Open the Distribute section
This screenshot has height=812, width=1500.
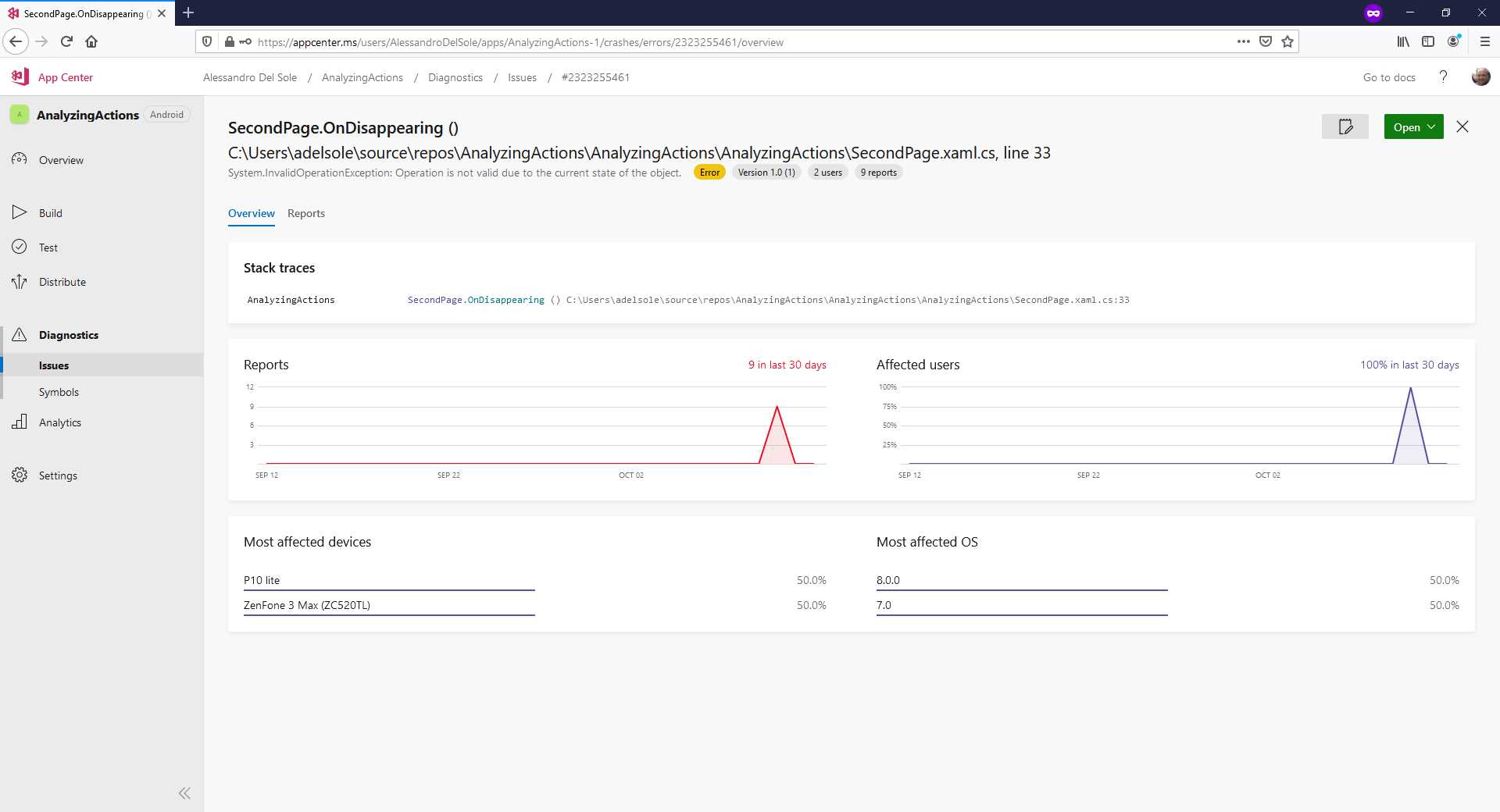(x=62, y=281)
